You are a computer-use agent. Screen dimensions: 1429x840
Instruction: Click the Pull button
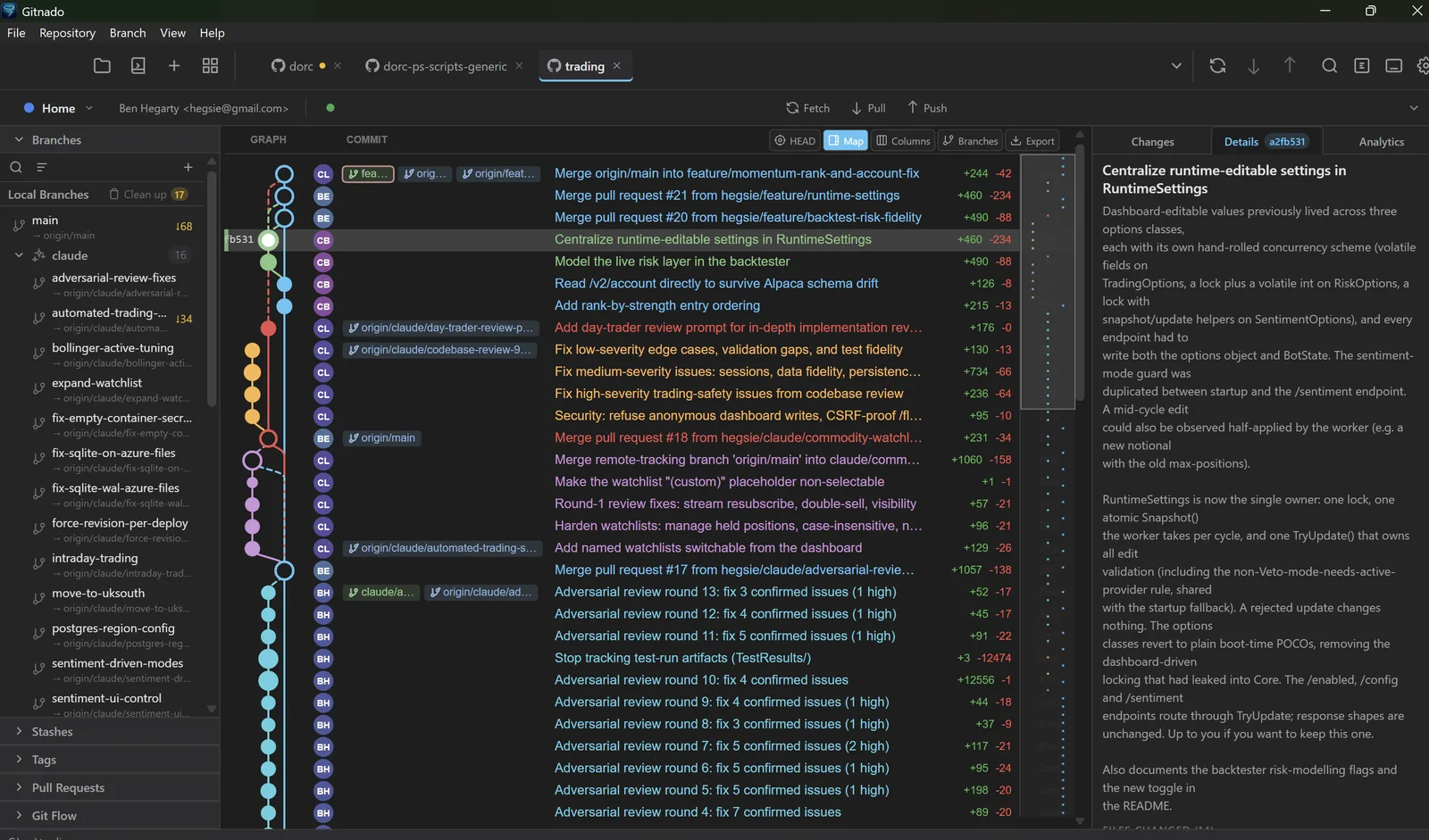click(x=868, y=108)
